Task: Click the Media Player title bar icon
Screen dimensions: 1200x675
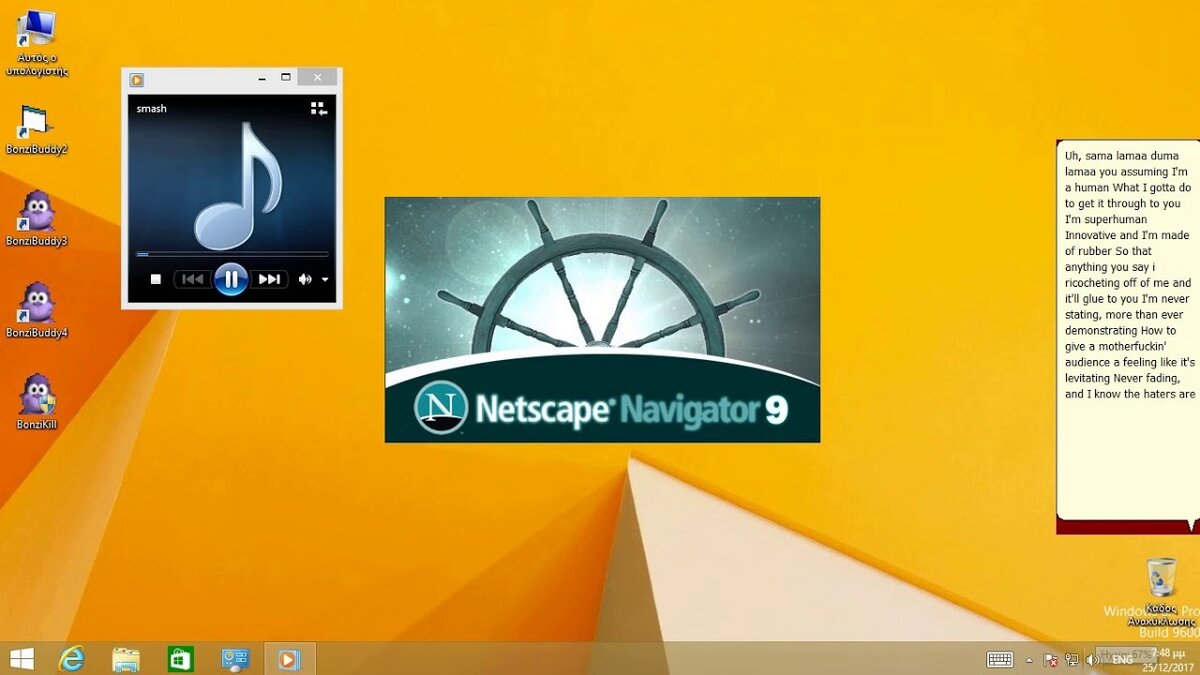Action: click(x=137, y=79)
